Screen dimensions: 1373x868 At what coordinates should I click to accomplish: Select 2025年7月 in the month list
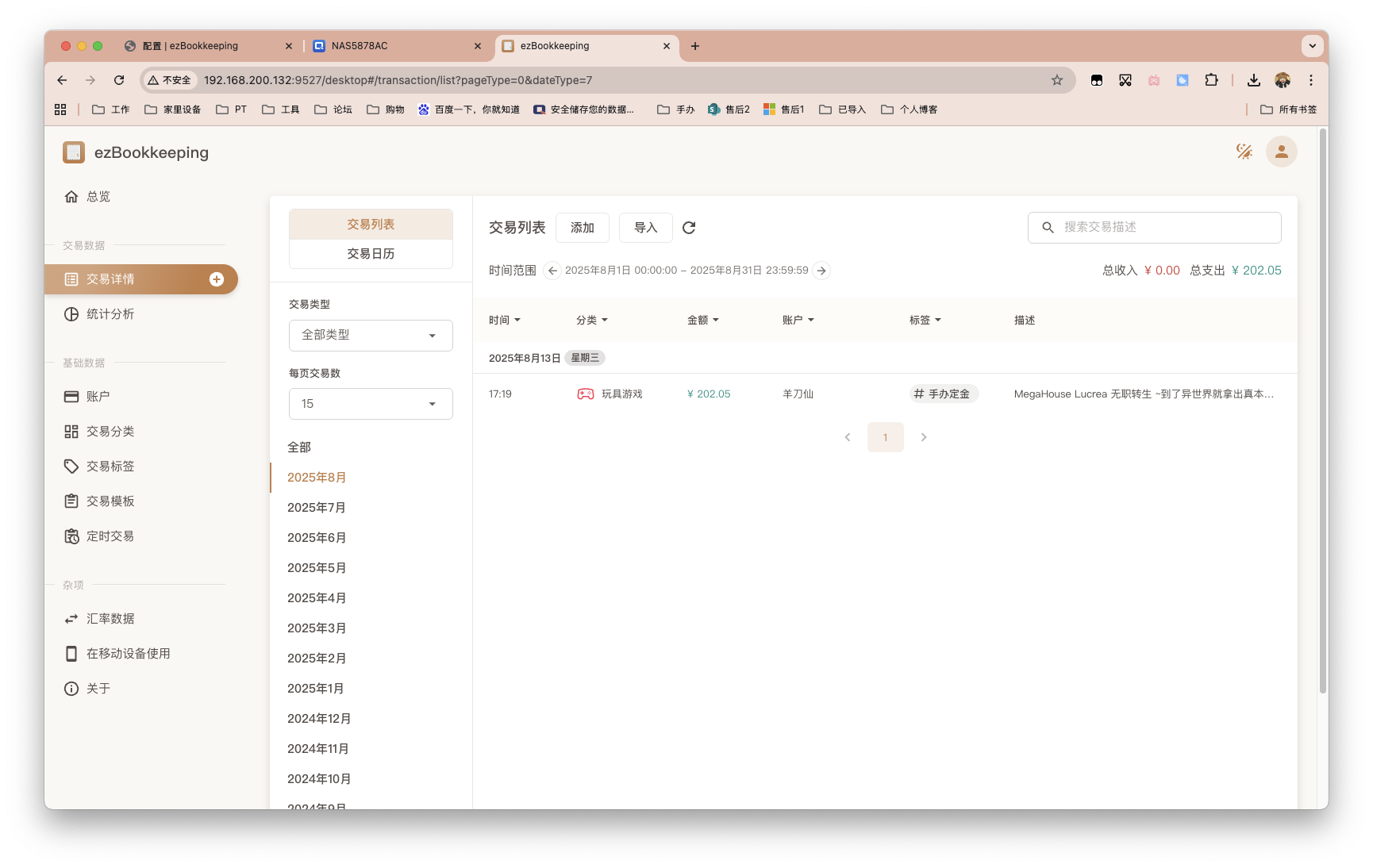(x=316, y=507)
